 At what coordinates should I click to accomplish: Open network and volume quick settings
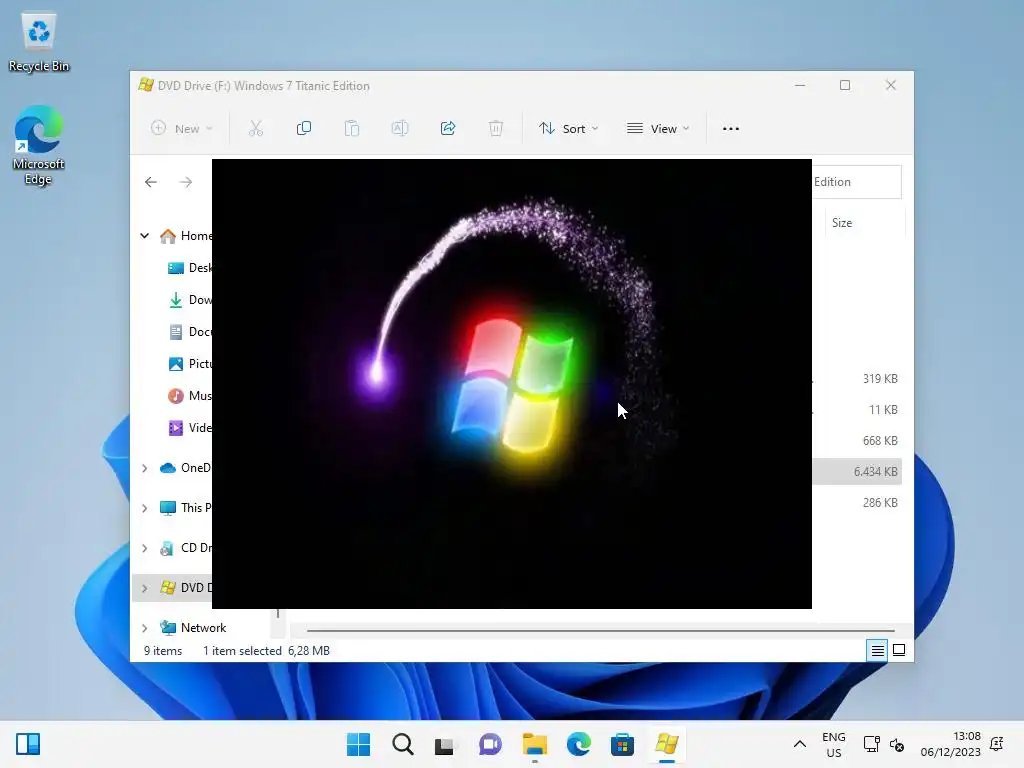884,744
